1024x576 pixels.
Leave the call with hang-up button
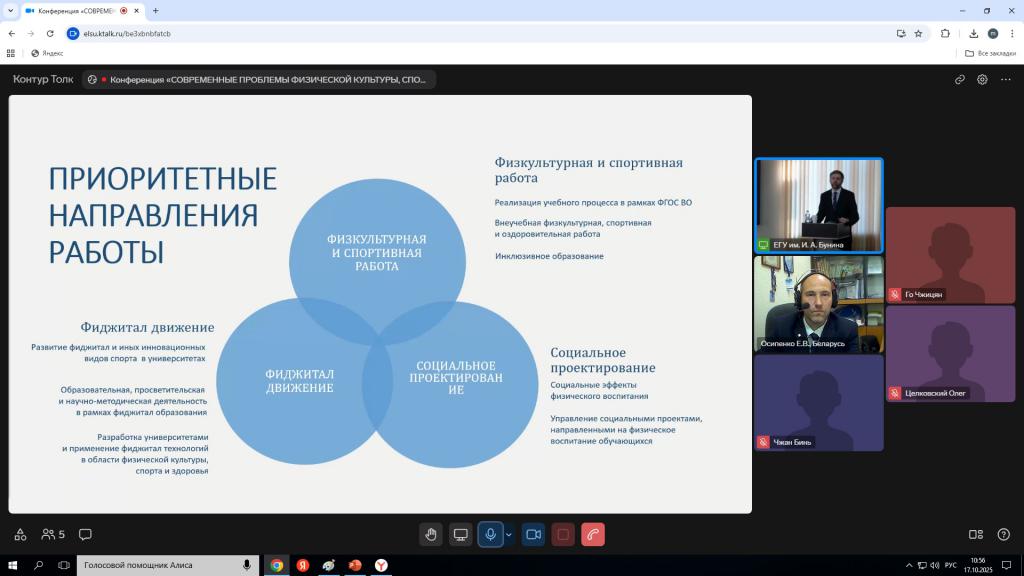click(x=593, y=534)
